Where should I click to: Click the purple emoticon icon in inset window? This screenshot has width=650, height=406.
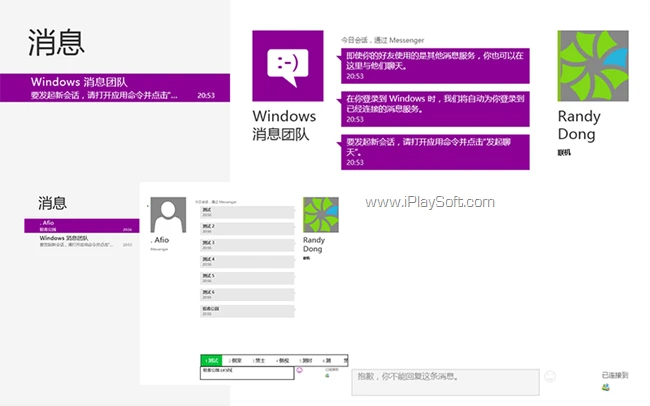pos(299,370)
